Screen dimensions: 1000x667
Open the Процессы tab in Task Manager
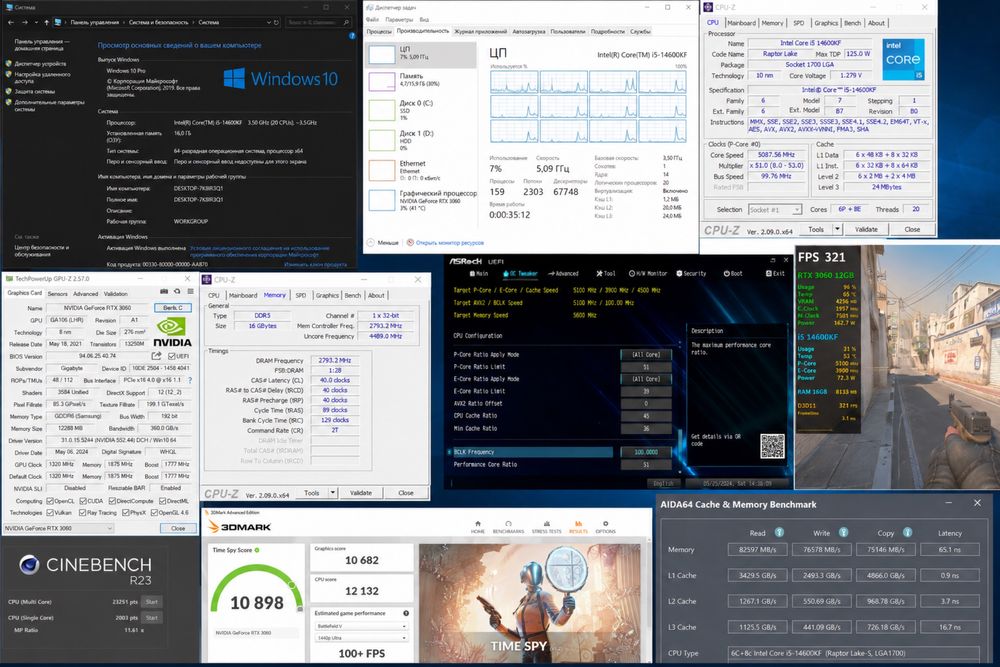pyautogui.click(x=379, y=31)
